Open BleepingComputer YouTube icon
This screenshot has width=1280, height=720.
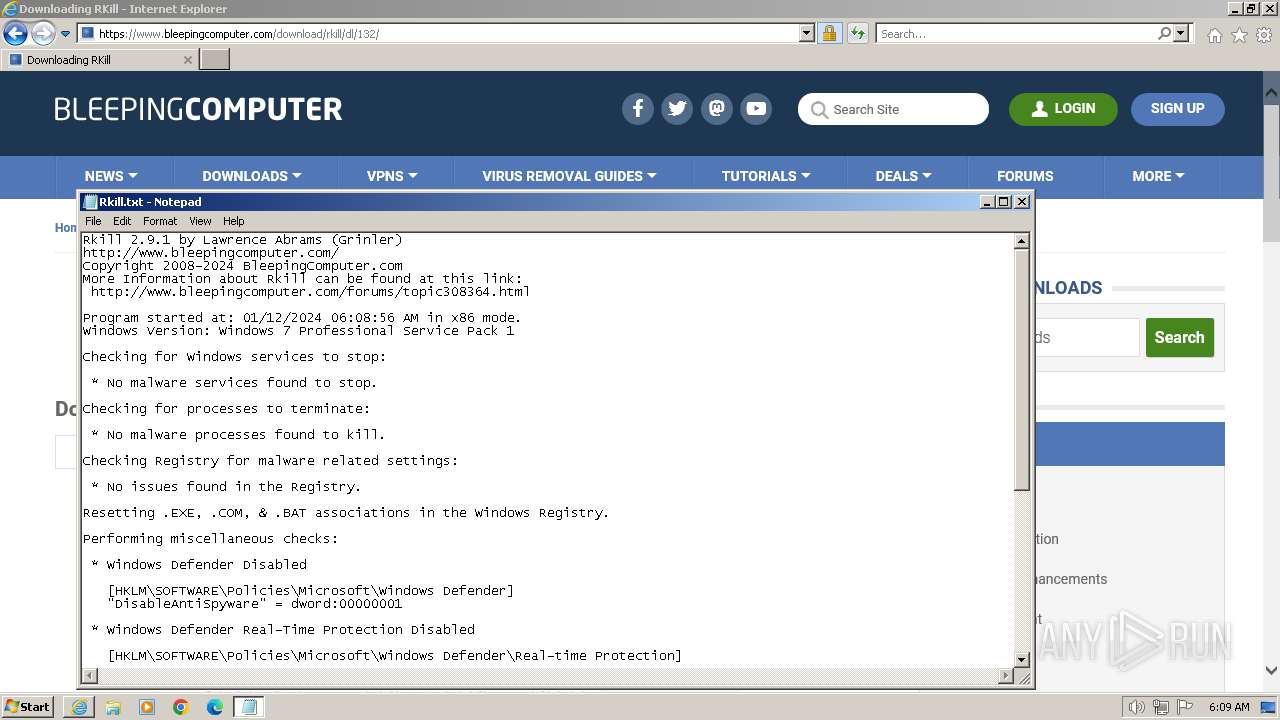756,109
